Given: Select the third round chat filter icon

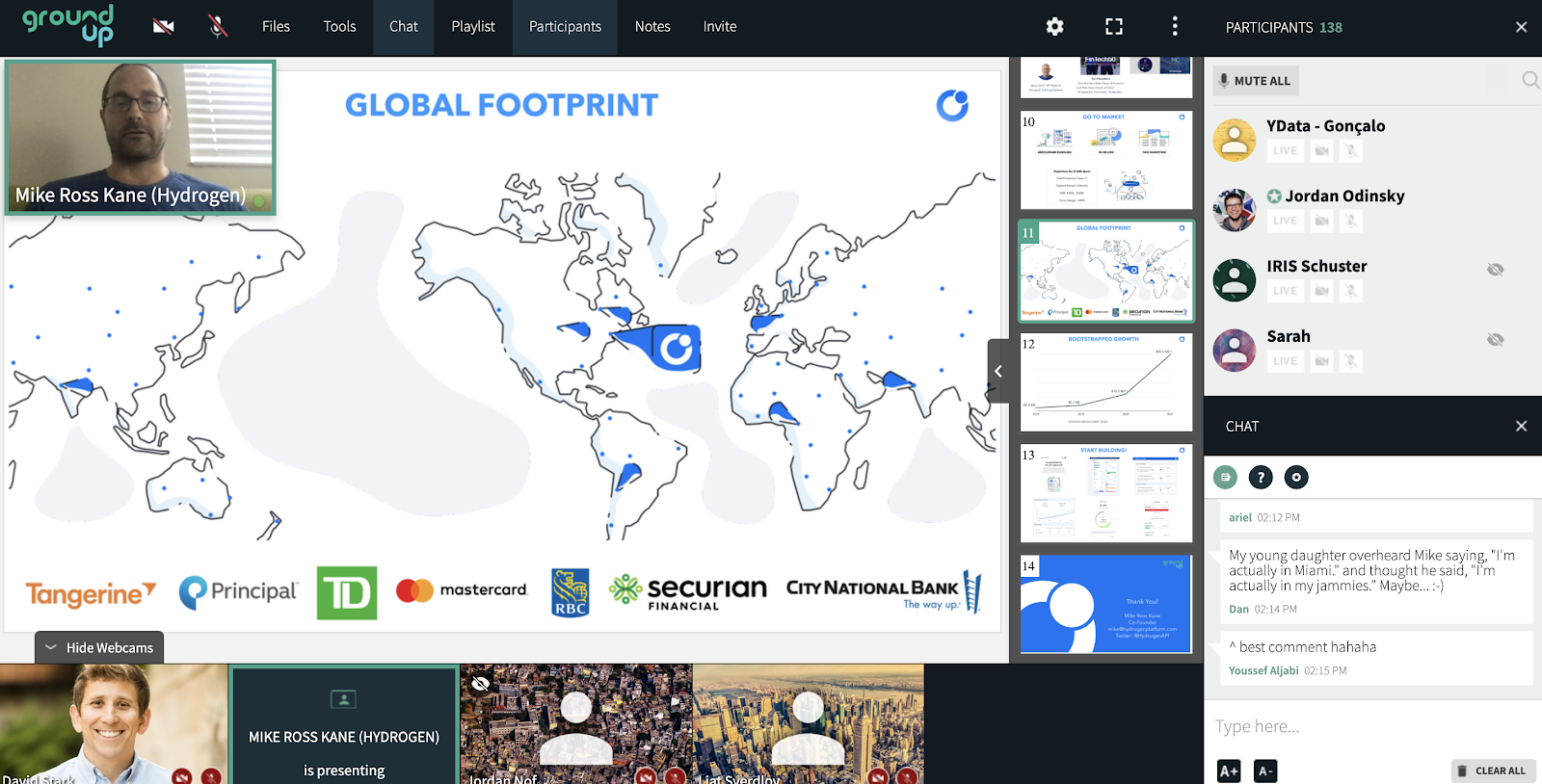Looking at the screenshot, I should coord(1296,477).
